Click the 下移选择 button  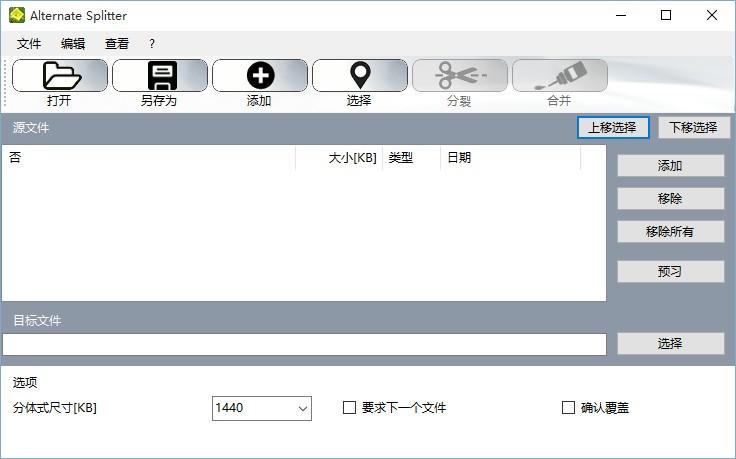693,127
